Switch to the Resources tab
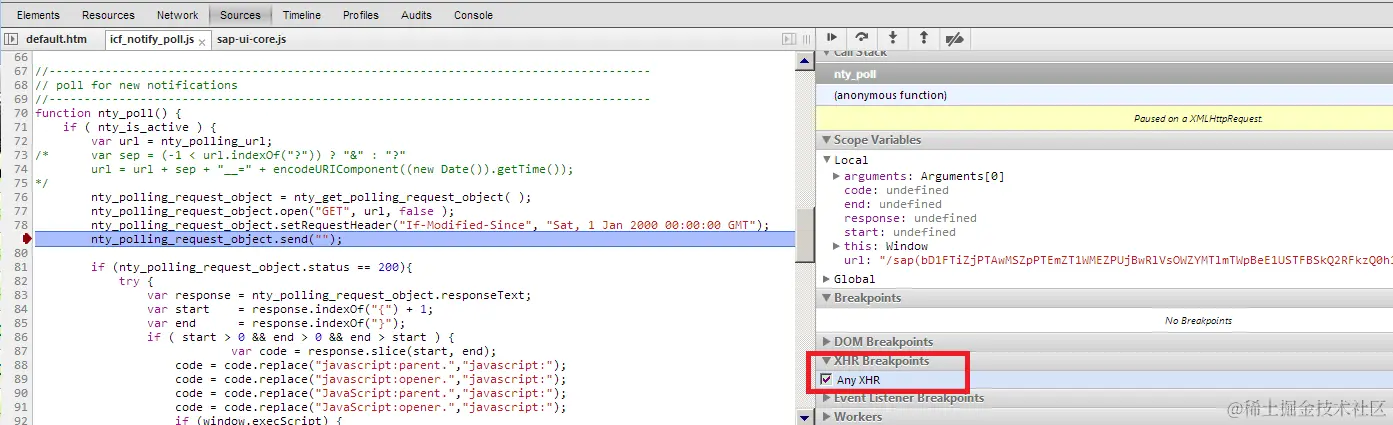The image size is (1393, 425). tap(108, 15)
